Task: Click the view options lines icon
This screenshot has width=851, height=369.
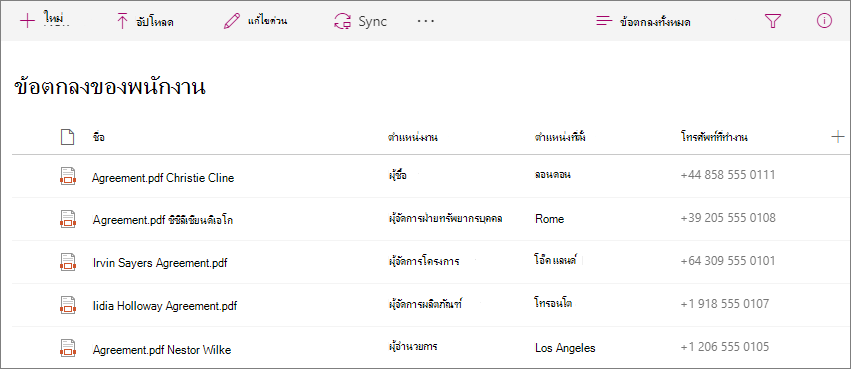Action: point(604,22)
